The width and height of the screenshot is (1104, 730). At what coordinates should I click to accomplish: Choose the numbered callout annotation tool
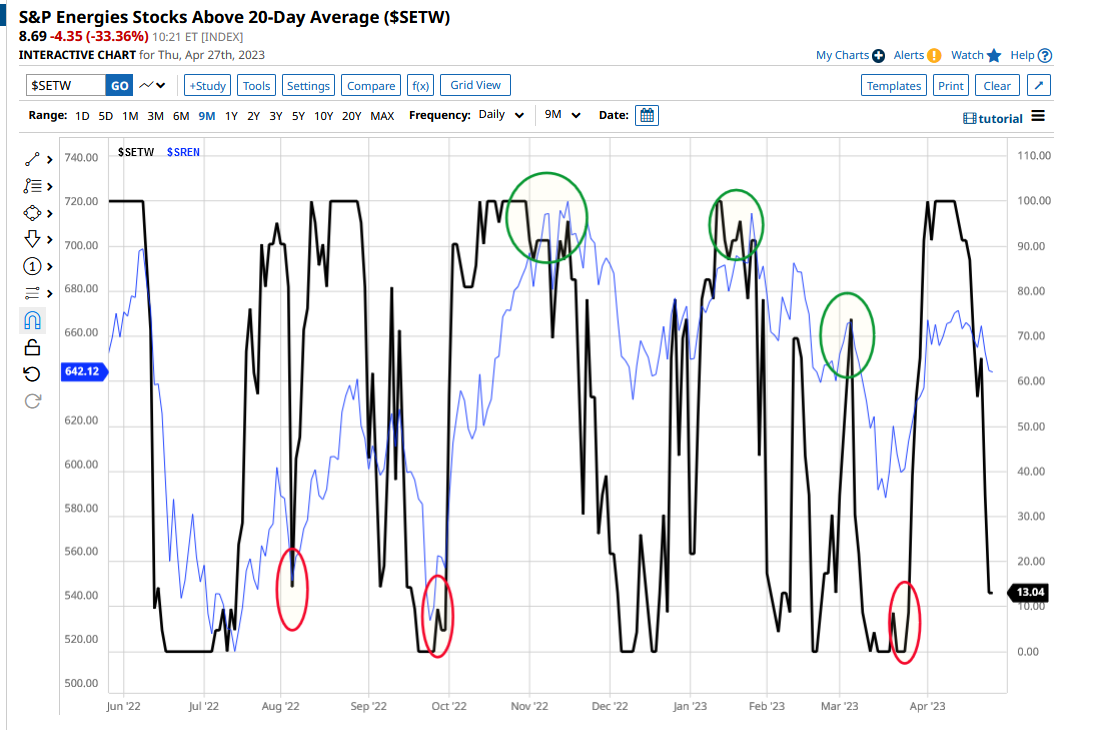point(31,266)
